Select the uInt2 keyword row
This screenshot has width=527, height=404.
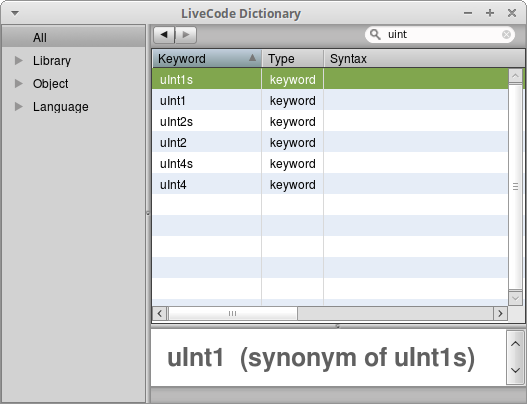[x=330, y=142]
